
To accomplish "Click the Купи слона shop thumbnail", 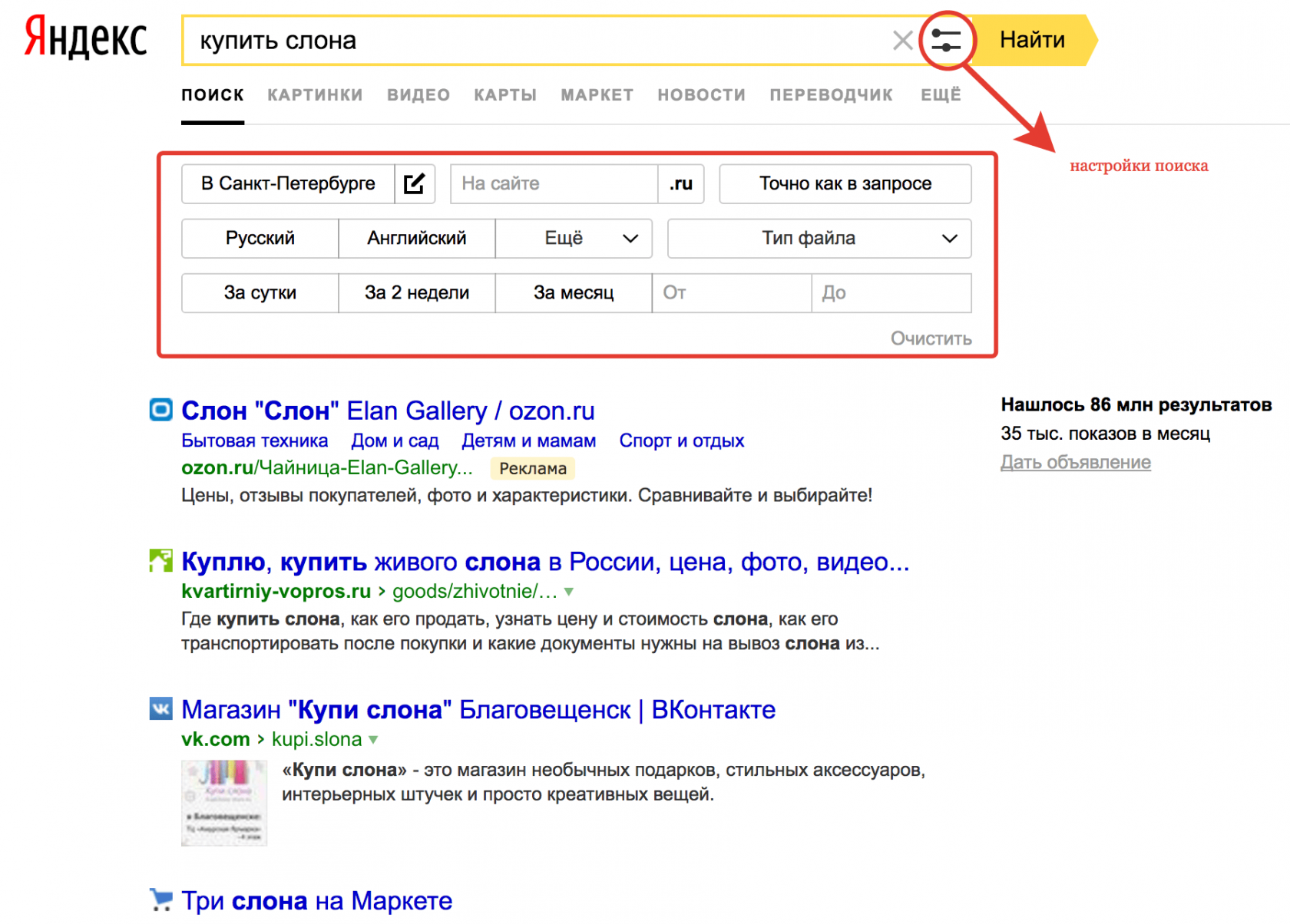I will pos(224,803).
